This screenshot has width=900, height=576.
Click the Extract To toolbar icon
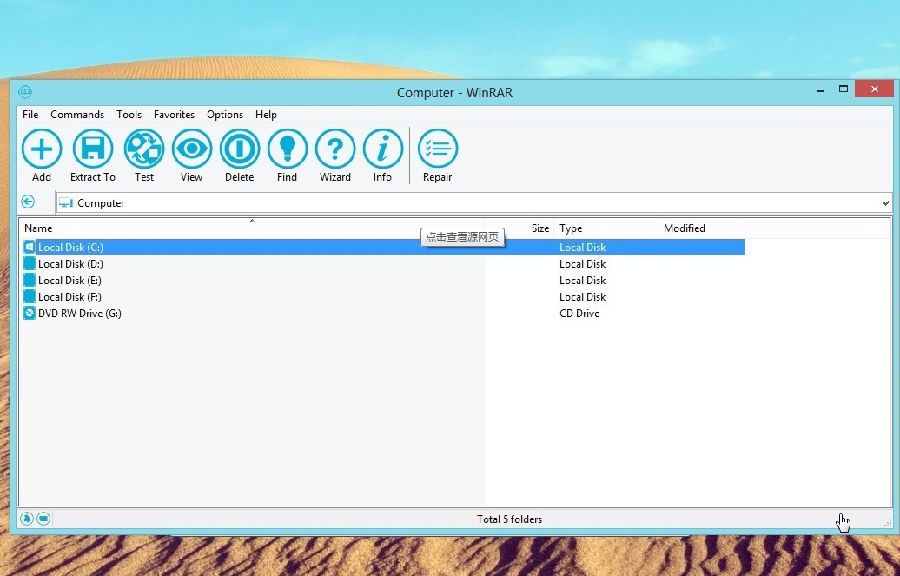point(92,149)
